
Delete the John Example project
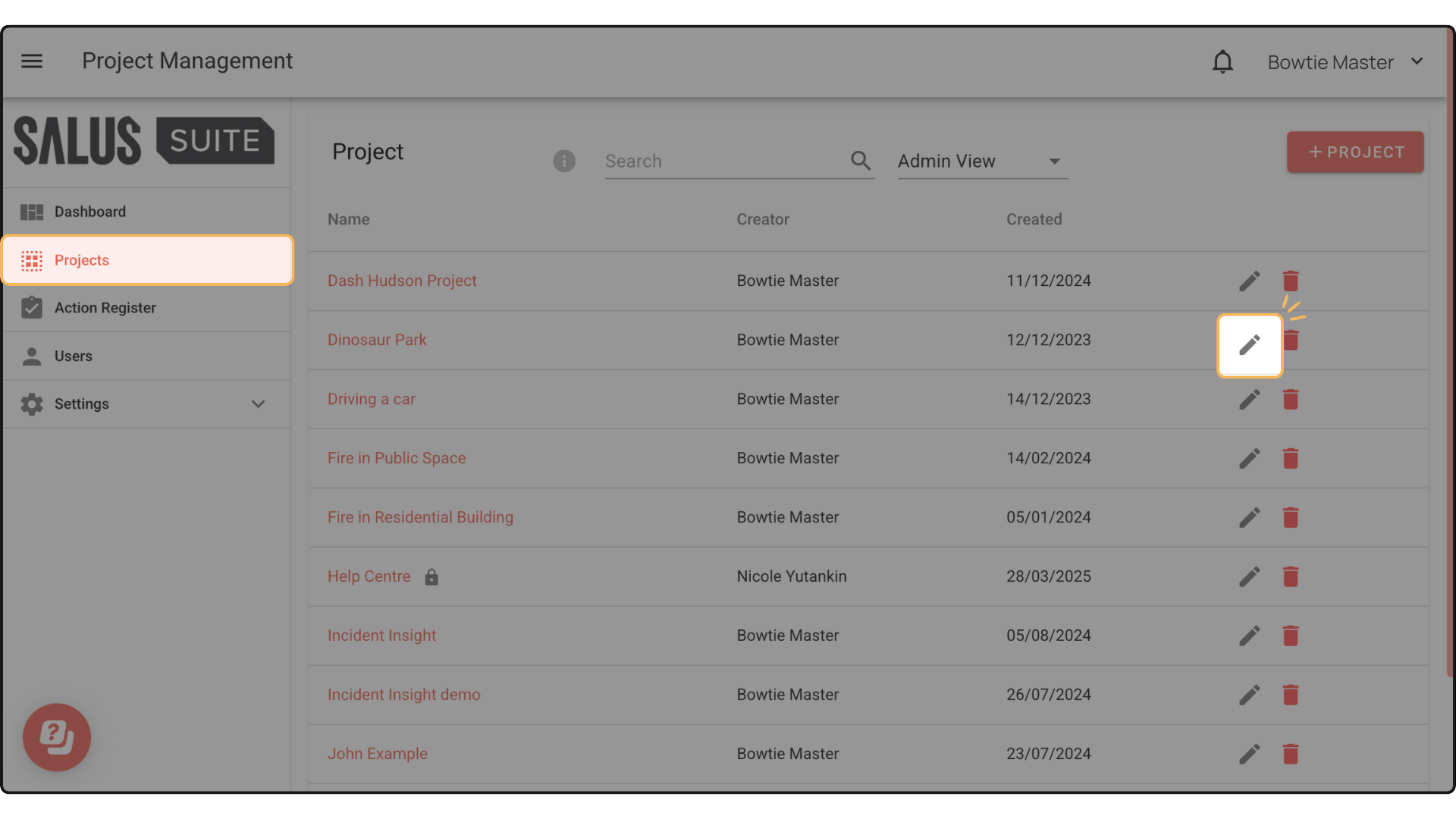[1290, 754]
